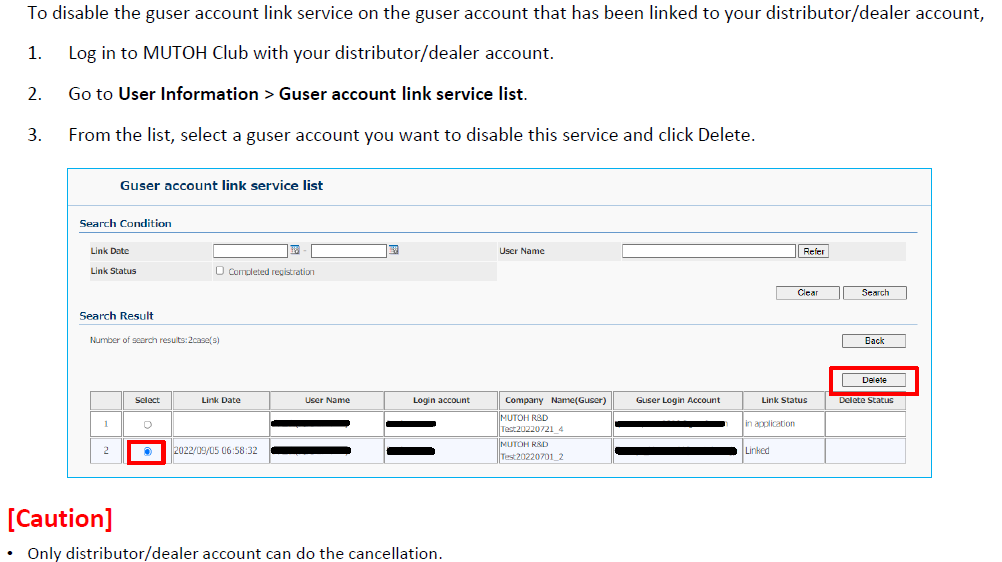Click row number 2 cell

click(106, 451)
